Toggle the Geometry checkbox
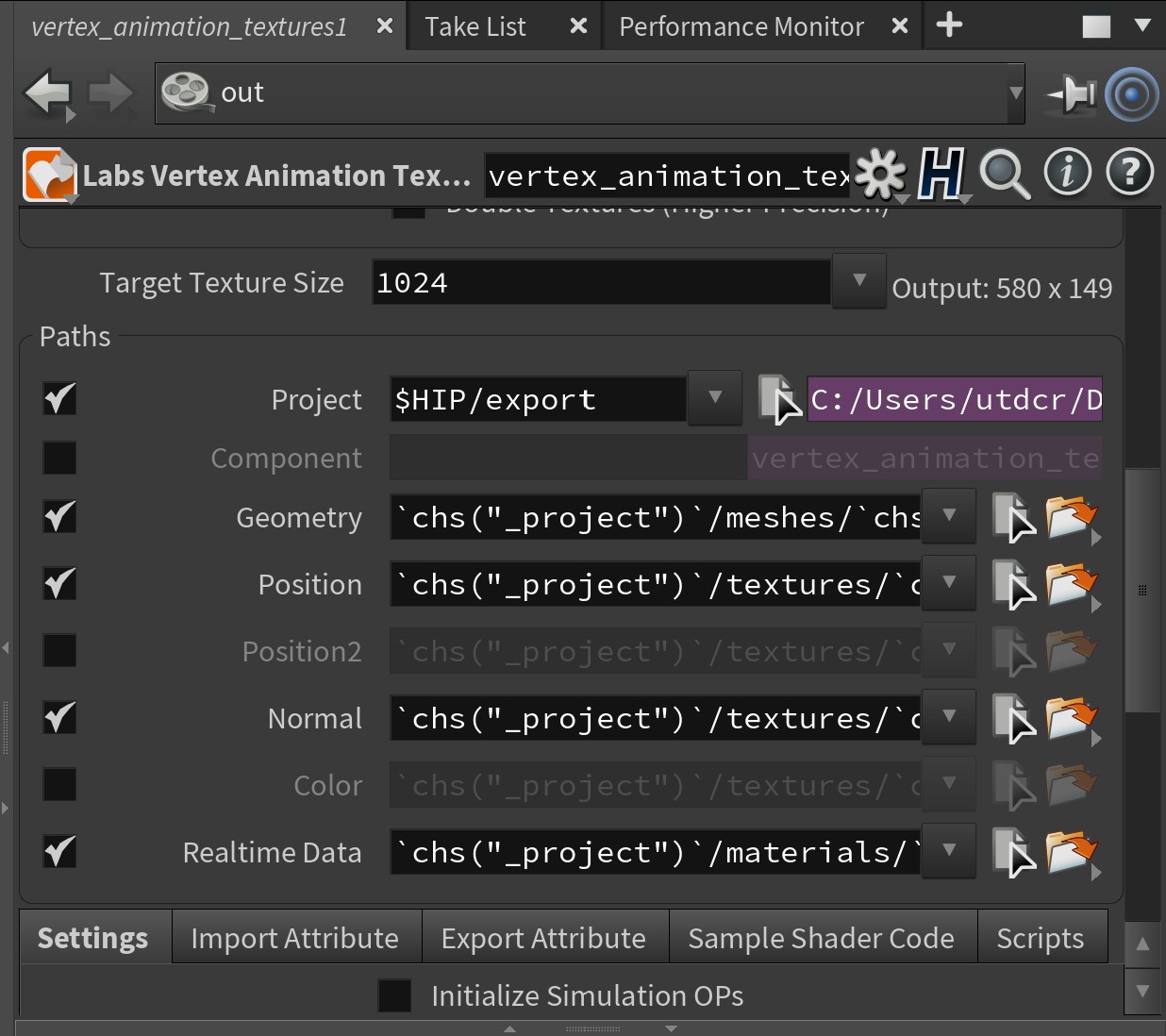This screenshot has width=1166, height=1036. (x=59, y=517)
